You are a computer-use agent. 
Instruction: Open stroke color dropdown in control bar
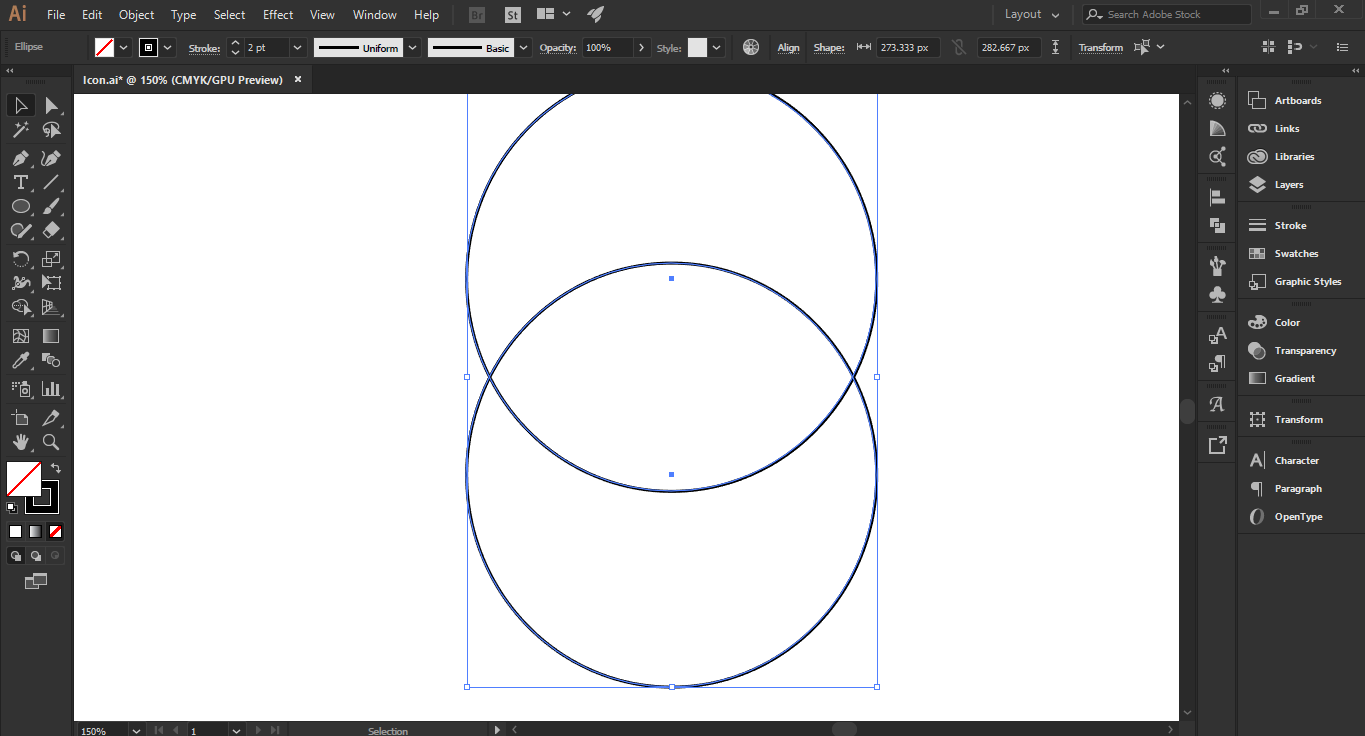pos(168,47)
